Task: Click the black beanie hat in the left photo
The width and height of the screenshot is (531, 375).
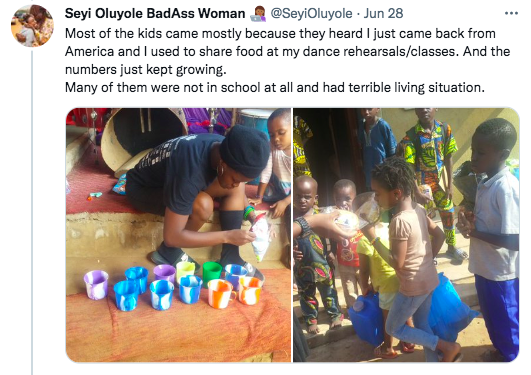Action: click(245, 150)
